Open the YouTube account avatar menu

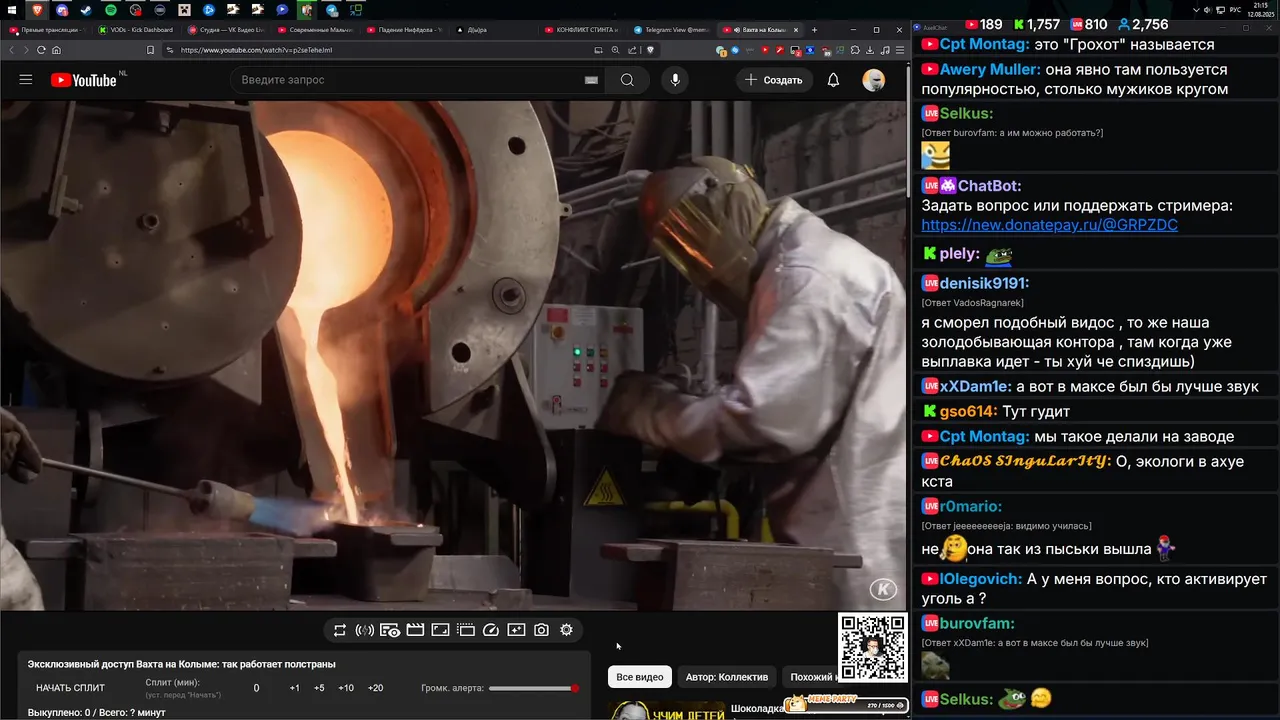click(874, 80)
